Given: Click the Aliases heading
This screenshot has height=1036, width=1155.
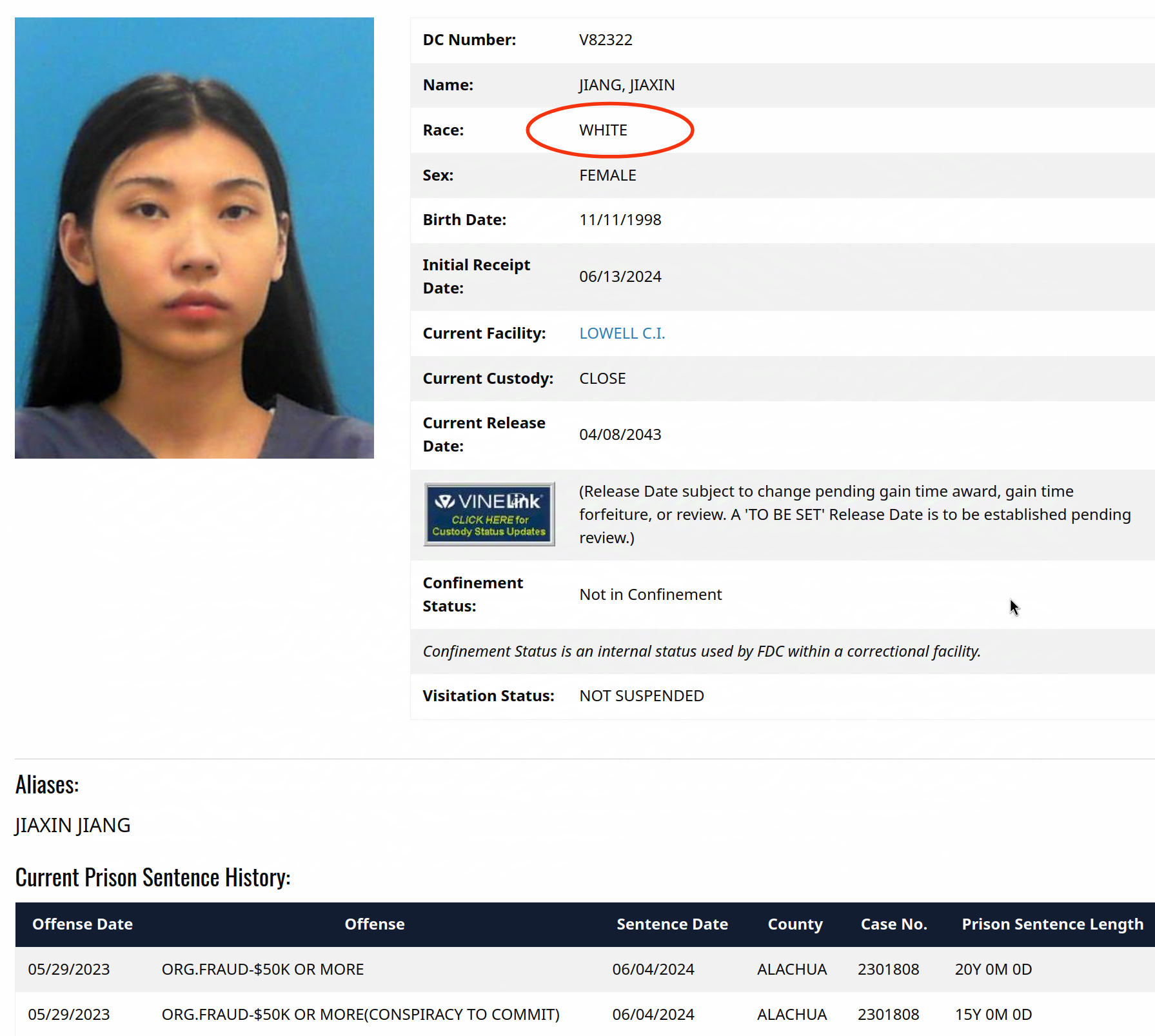Looking at the screenshot, I should (47, 785).
